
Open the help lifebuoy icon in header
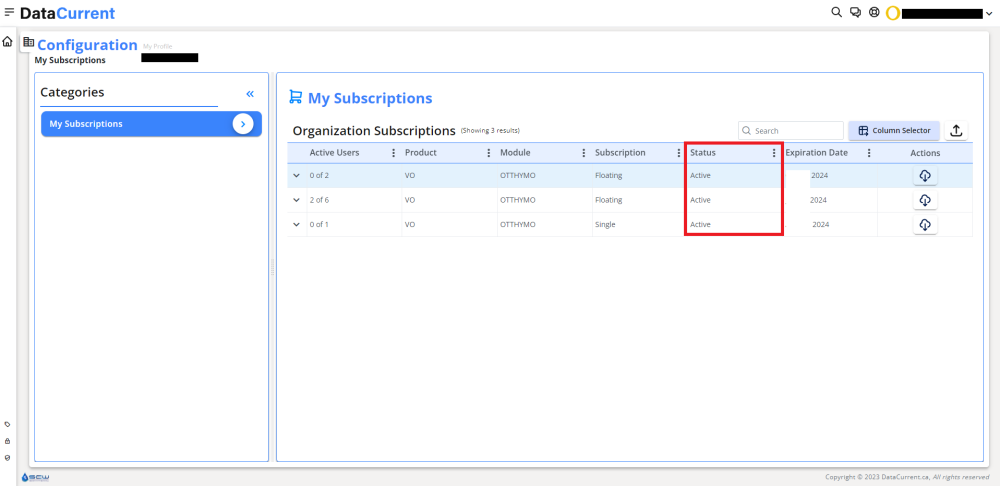point(874,12)
